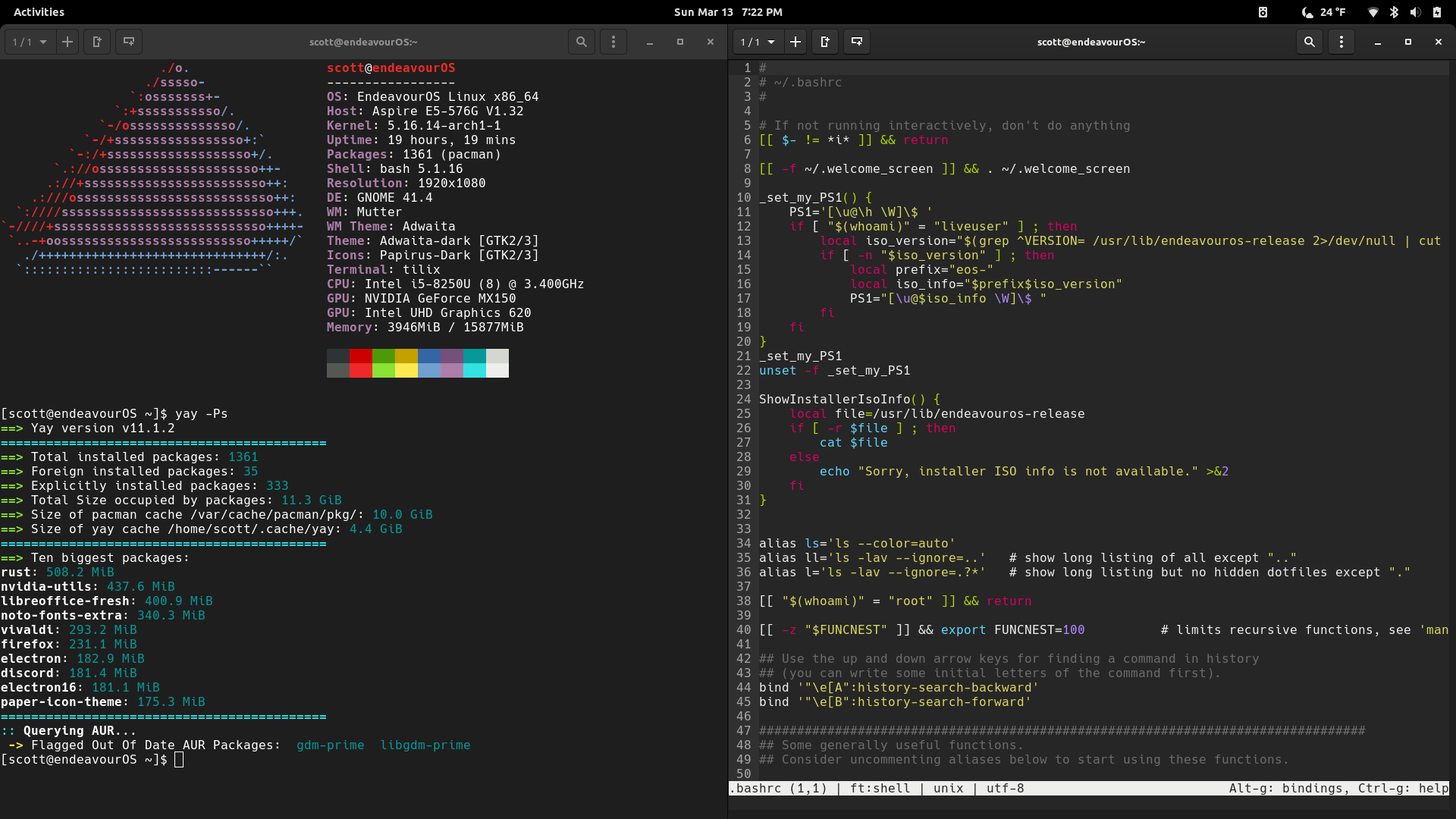This screenshot has width=1456, height=819.
Task: Click the 'Terminal: tilix' line
Action: click(384, 270)
